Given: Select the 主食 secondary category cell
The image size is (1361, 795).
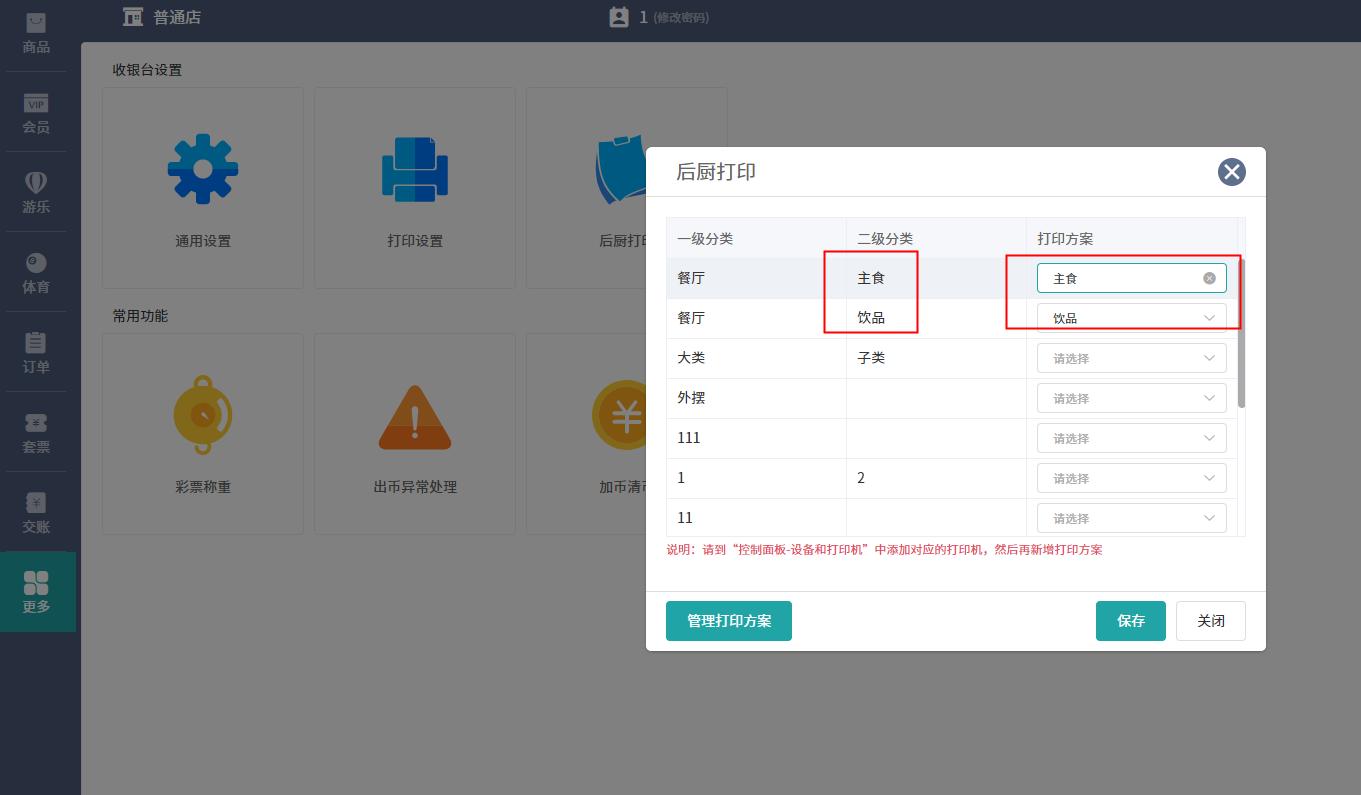Looking at the screenshot, I should coord(936,278).
